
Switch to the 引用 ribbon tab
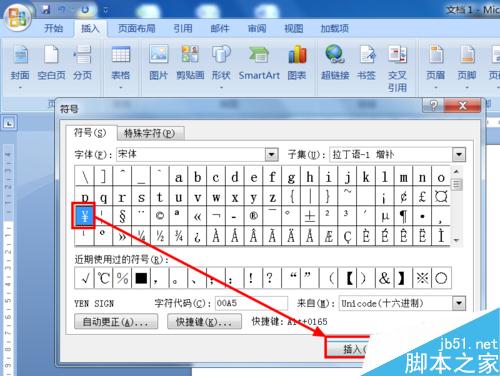click(x=183, y=28)
